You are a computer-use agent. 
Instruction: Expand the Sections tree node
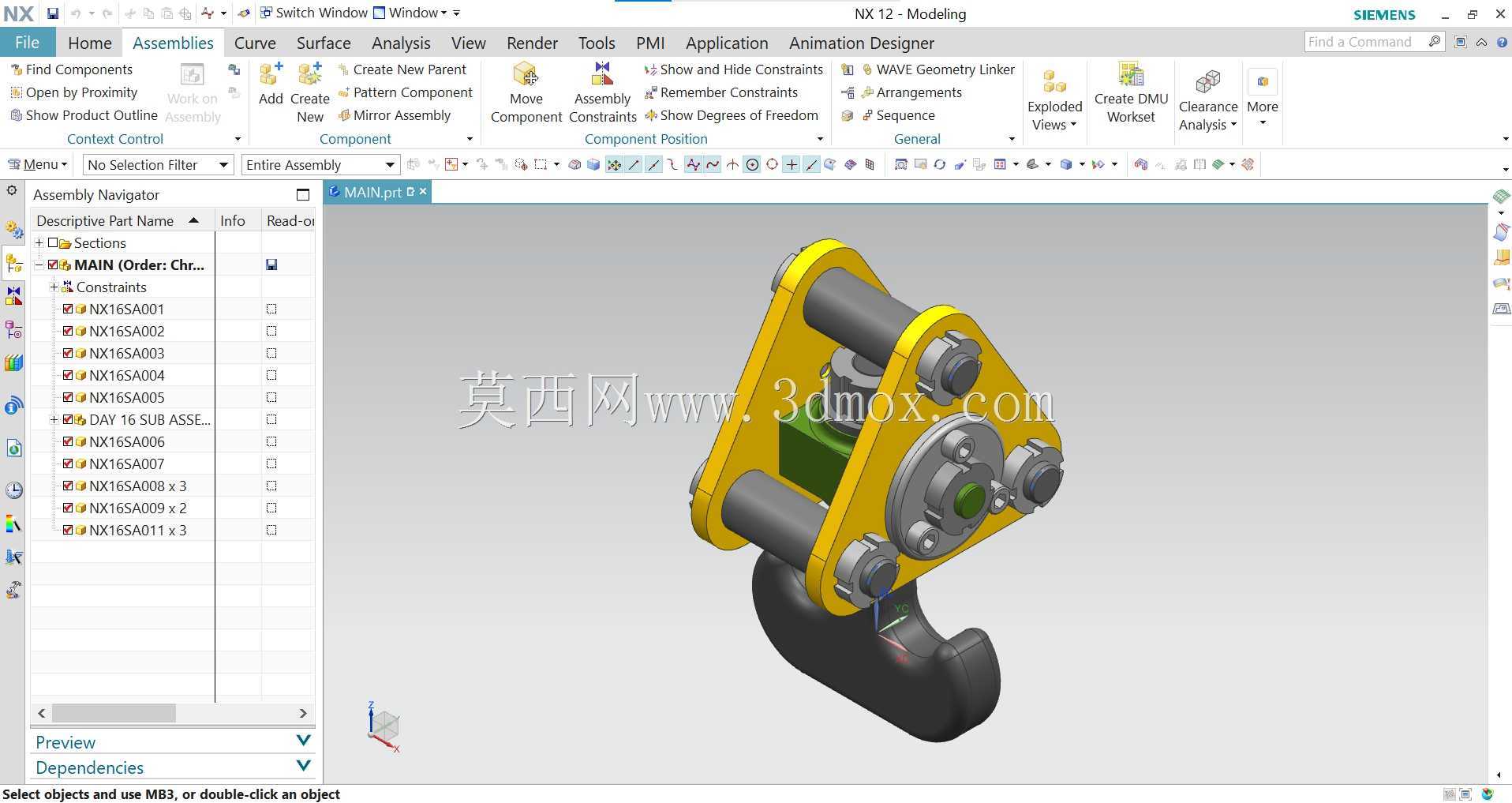39,242
